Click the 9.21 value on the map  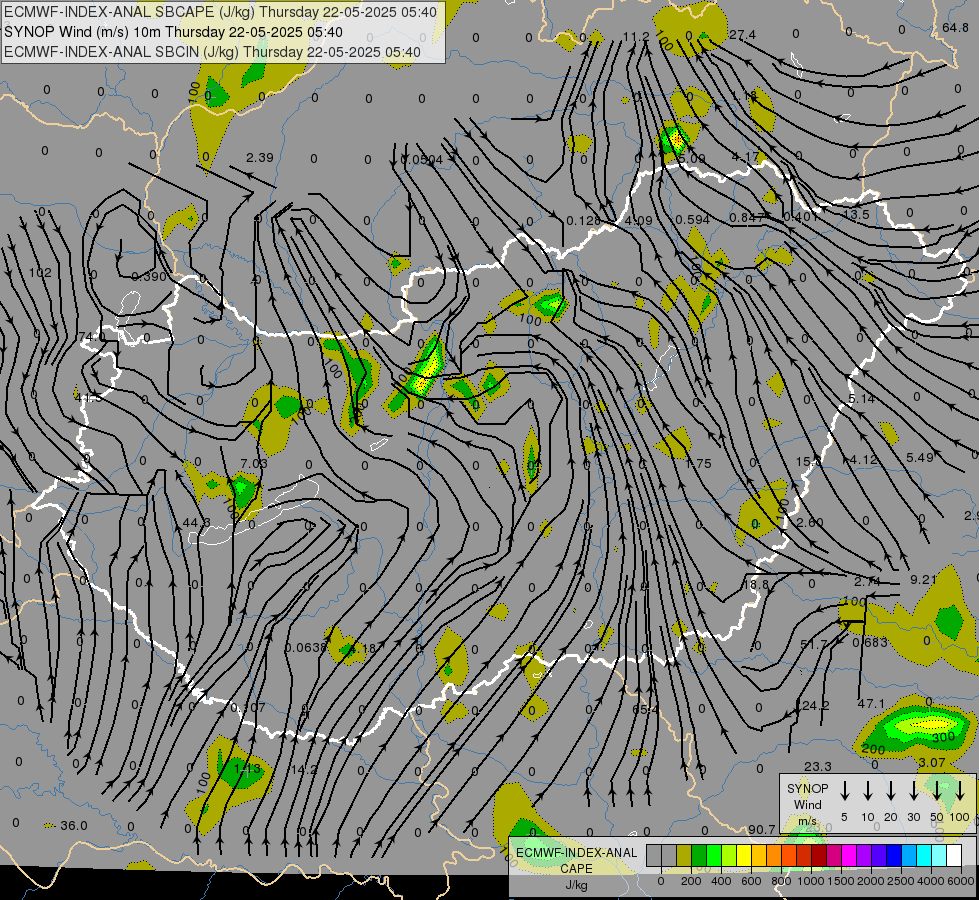923,580
